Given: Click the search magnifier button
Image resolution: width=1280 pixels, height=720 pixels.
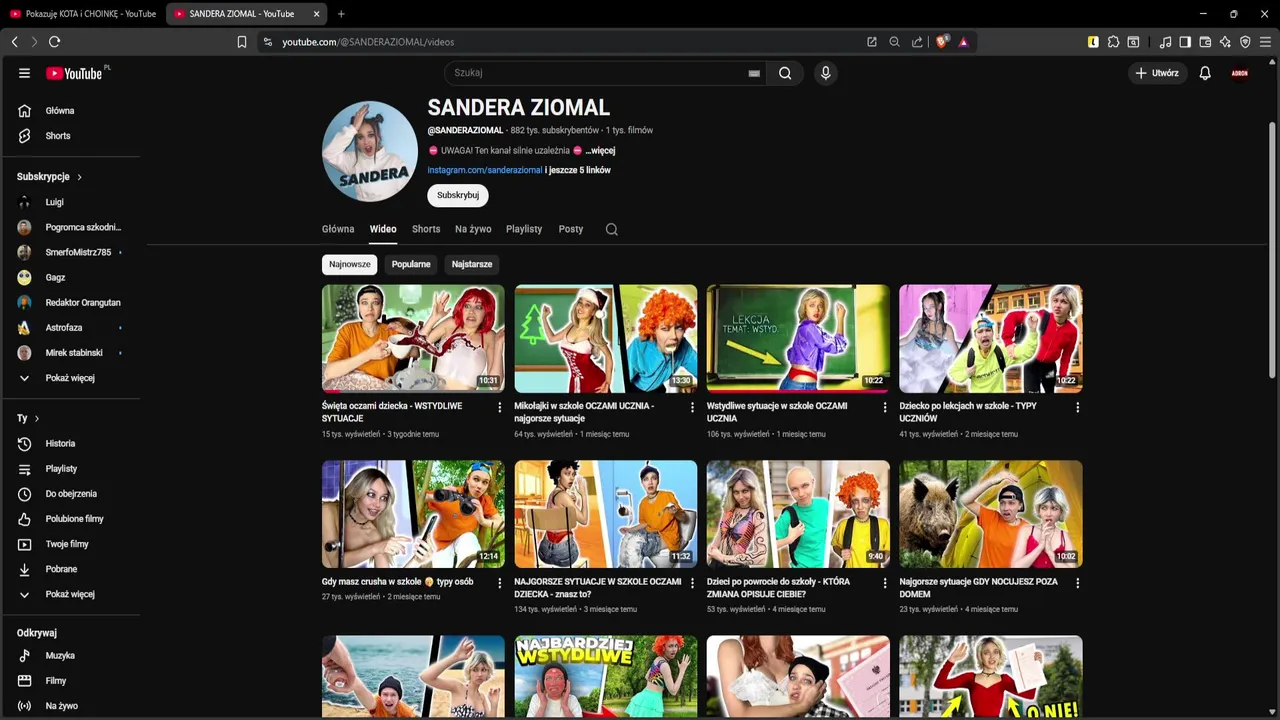Looking at the screenshot, I should tap(785, 73).
